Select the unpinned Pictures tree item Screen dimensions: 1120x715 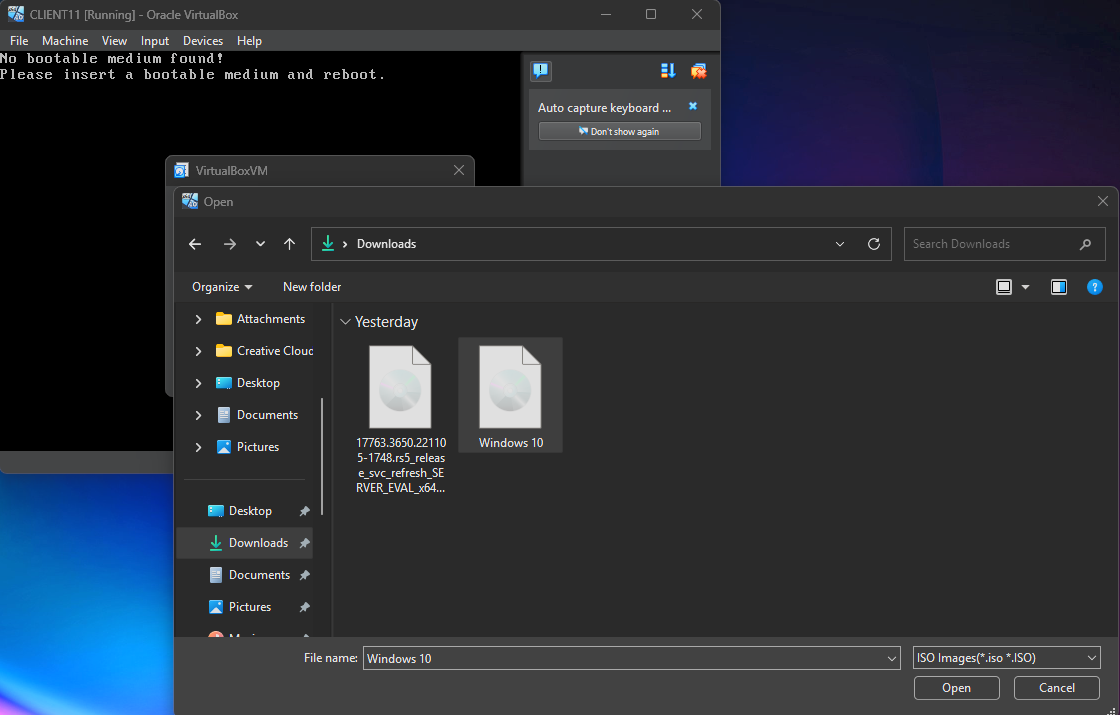pyautogui.click(x=248, y=447)
